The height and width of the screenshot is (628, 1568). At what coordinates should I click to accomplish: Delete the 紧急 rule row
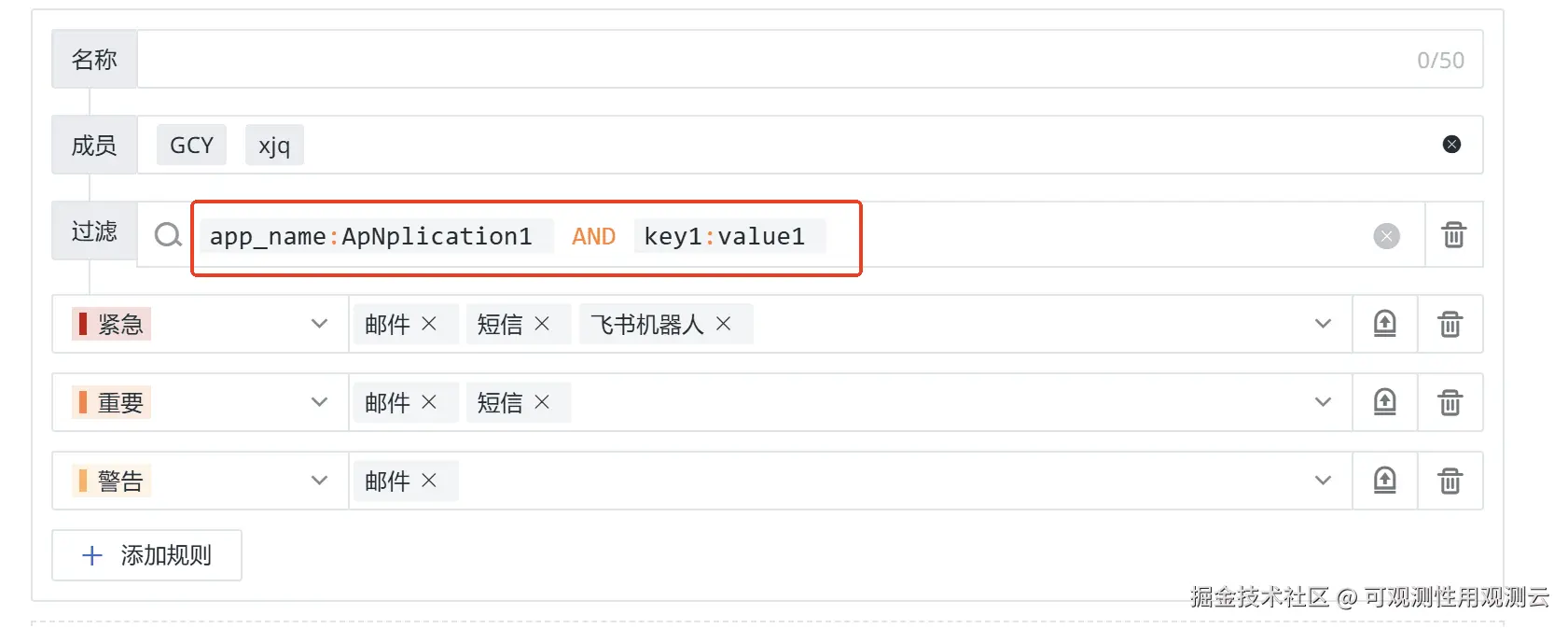(1450, 324)
